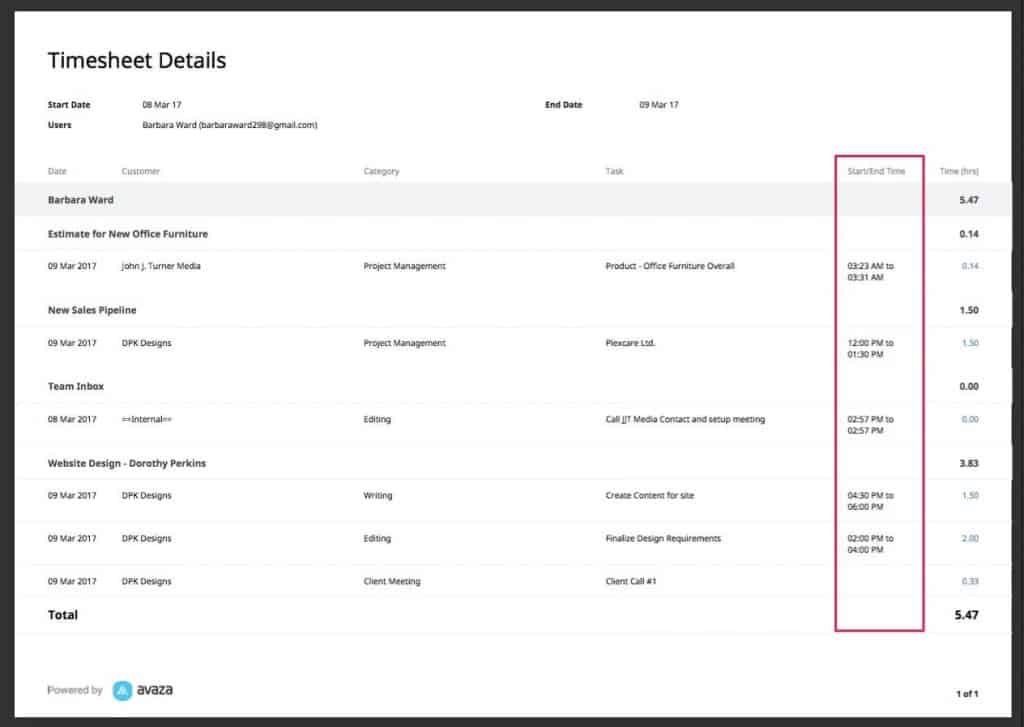Click the Team Inbox project heading
Image resolution: width=1024 pixels, height=727 pixels.
(76, 386)
